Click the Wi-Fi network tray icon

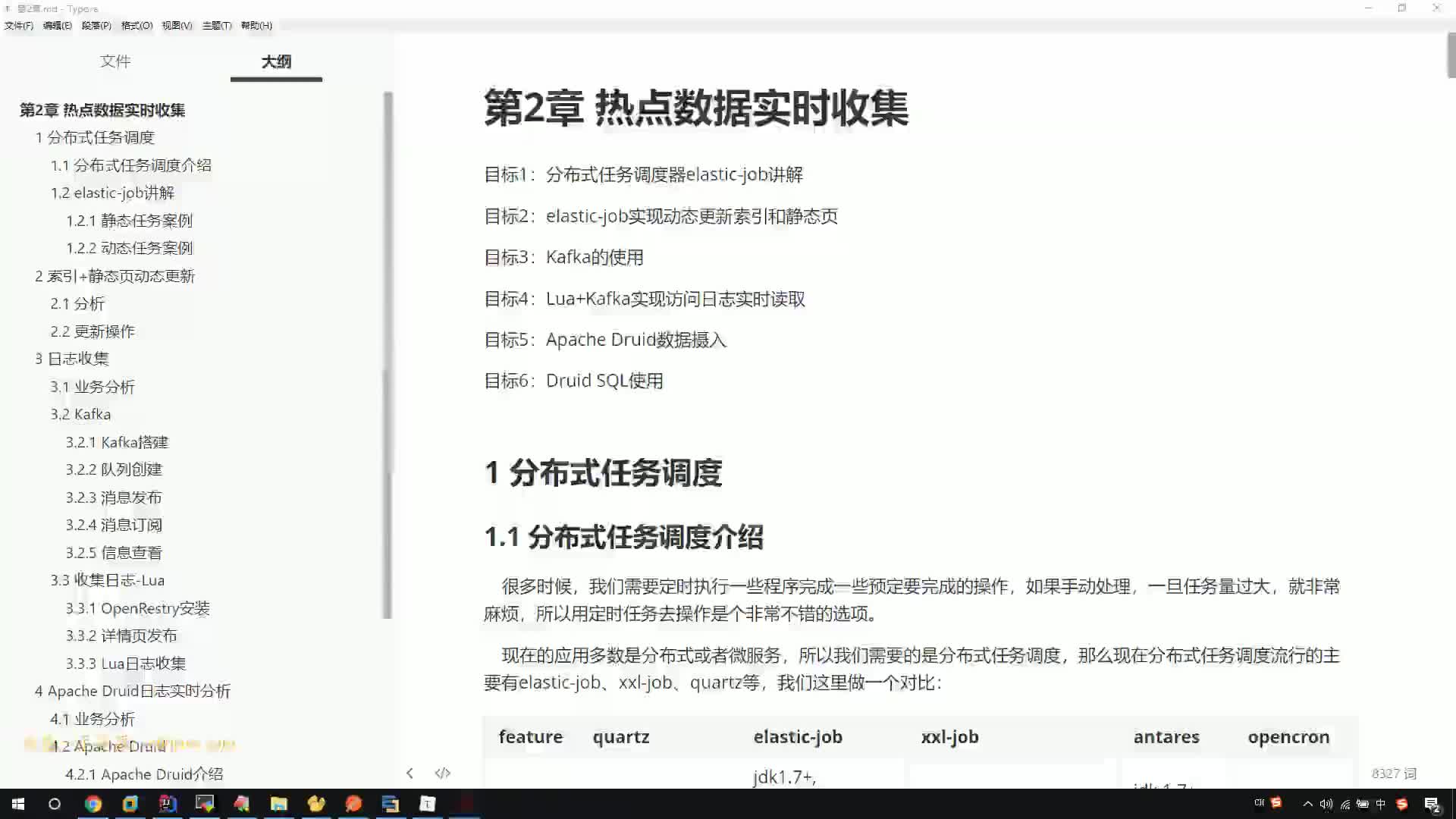pos(1345,804)
